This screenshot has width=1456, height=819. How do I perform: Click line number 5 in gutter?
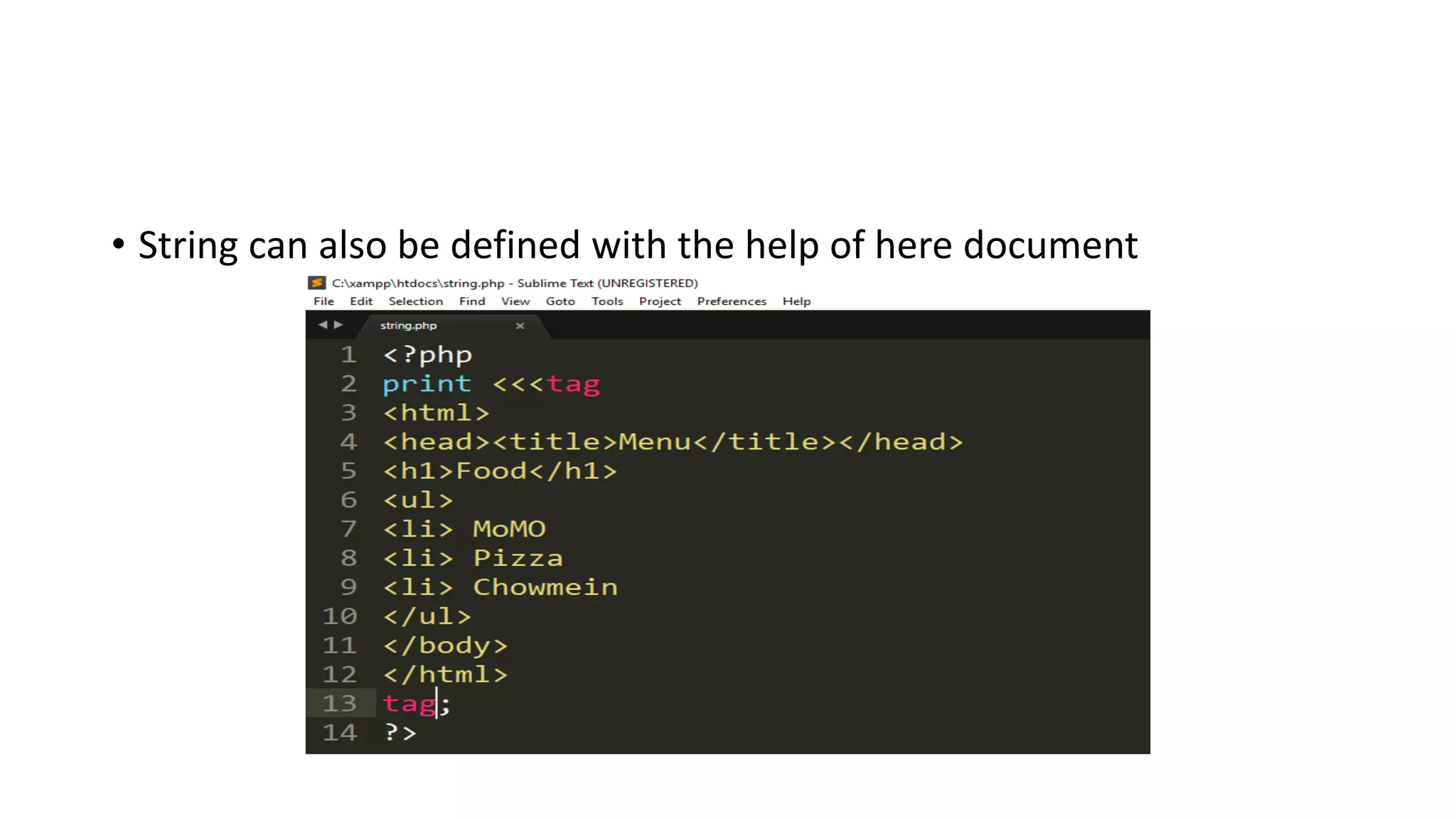(348, 471)
